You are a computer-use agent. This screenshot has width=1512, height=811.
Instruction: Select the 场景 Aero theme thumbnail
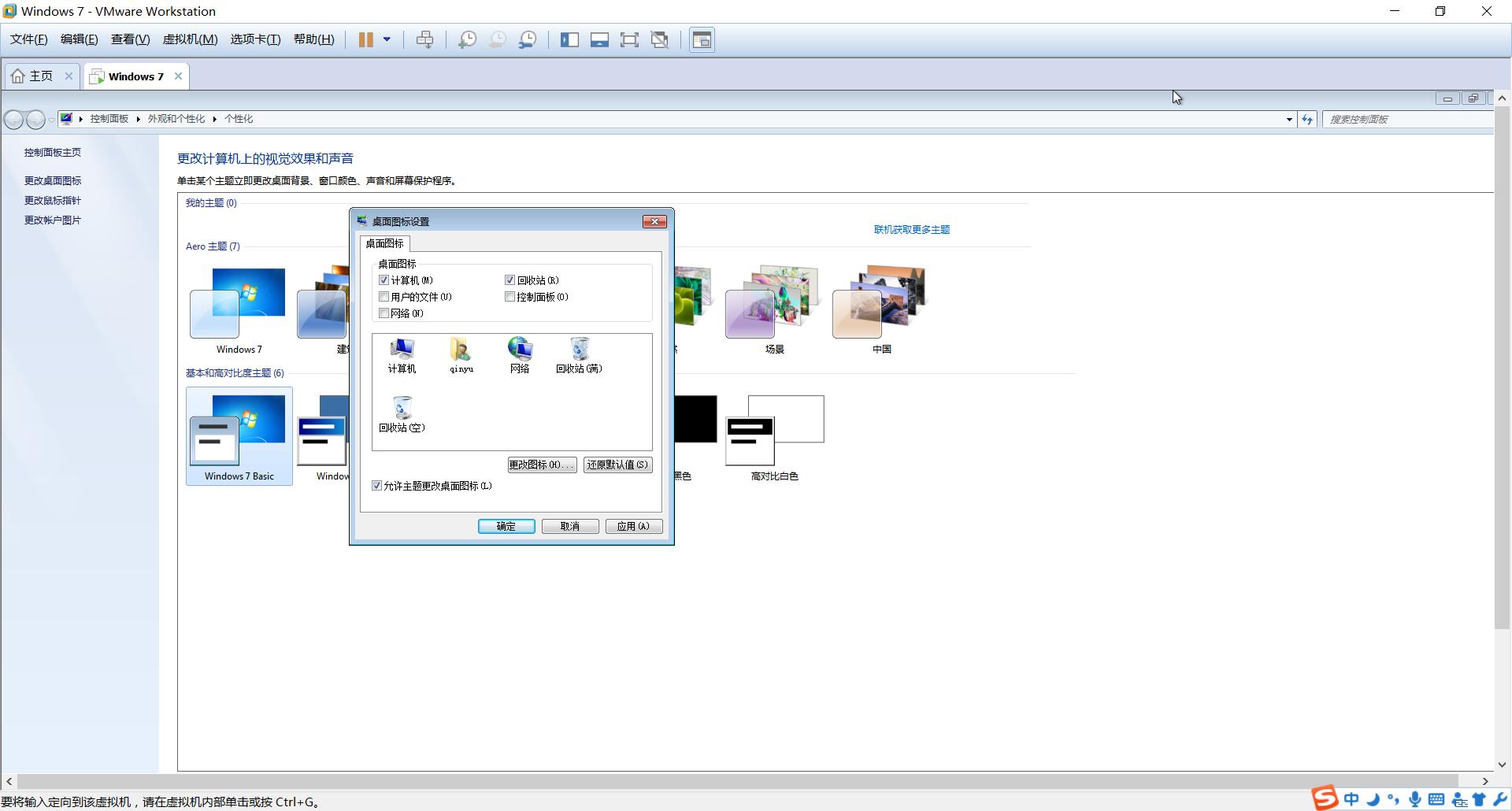[774, 310]
